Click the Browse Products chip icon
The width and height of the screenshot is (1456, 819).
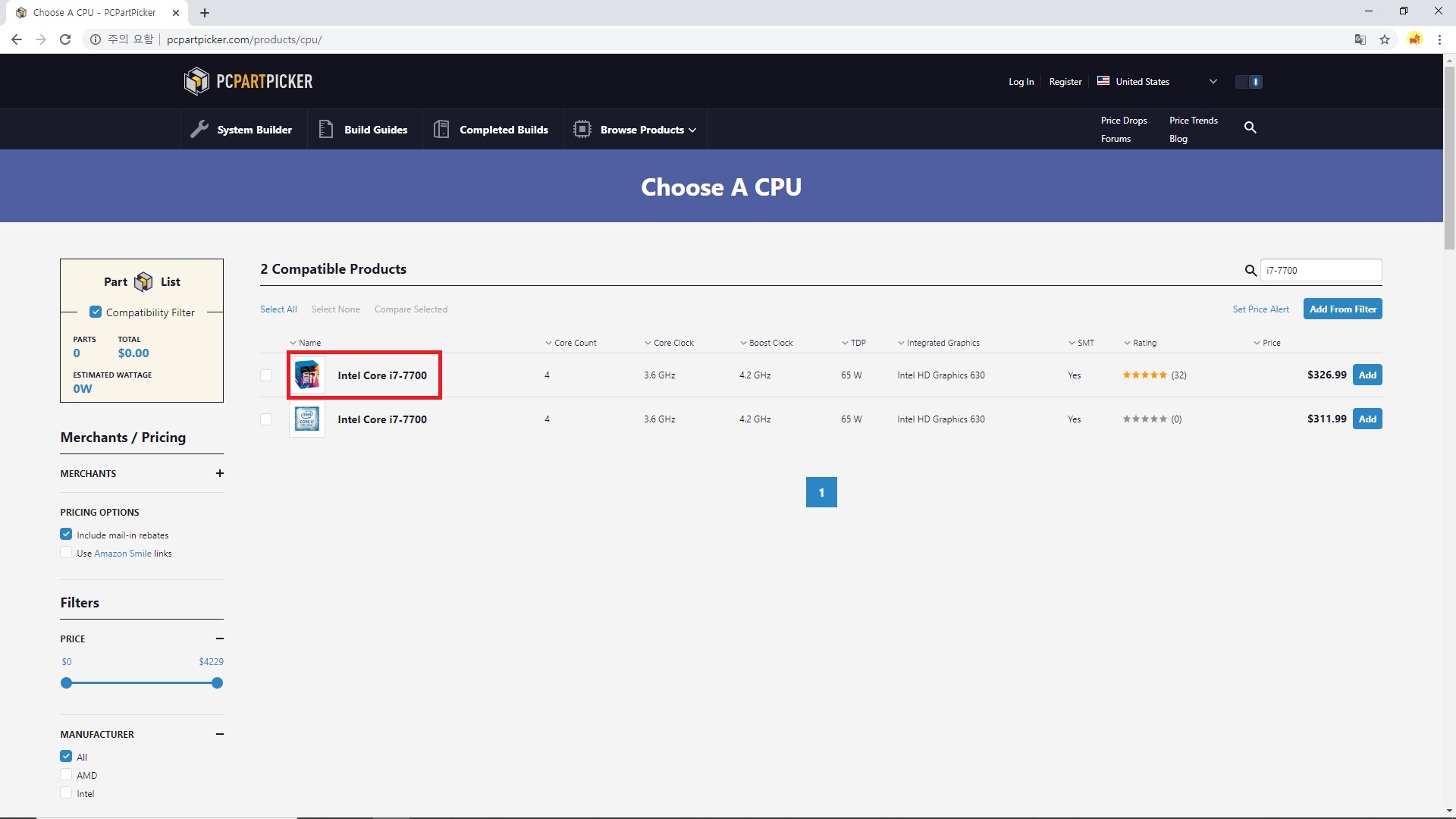pyautogui.click(x=582, y=129)
